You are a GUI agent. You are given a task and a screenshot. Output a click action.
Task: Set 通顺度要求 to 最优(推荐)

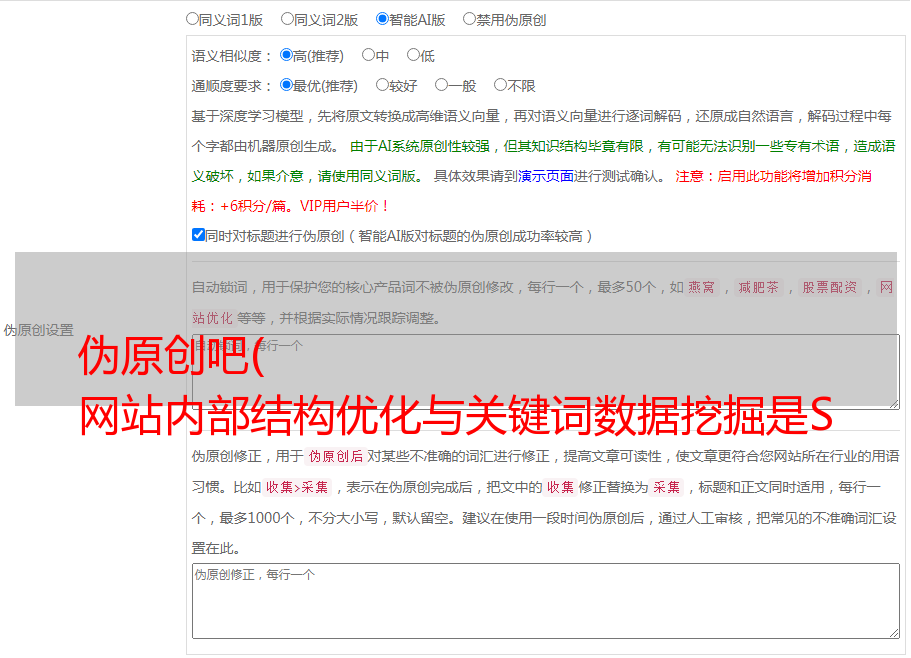coord(286,85)
